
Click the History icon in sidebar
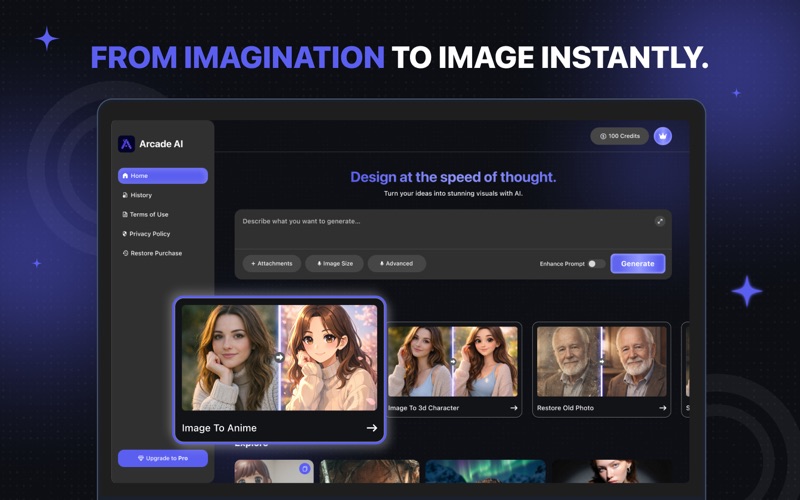(x=125, y=195)
